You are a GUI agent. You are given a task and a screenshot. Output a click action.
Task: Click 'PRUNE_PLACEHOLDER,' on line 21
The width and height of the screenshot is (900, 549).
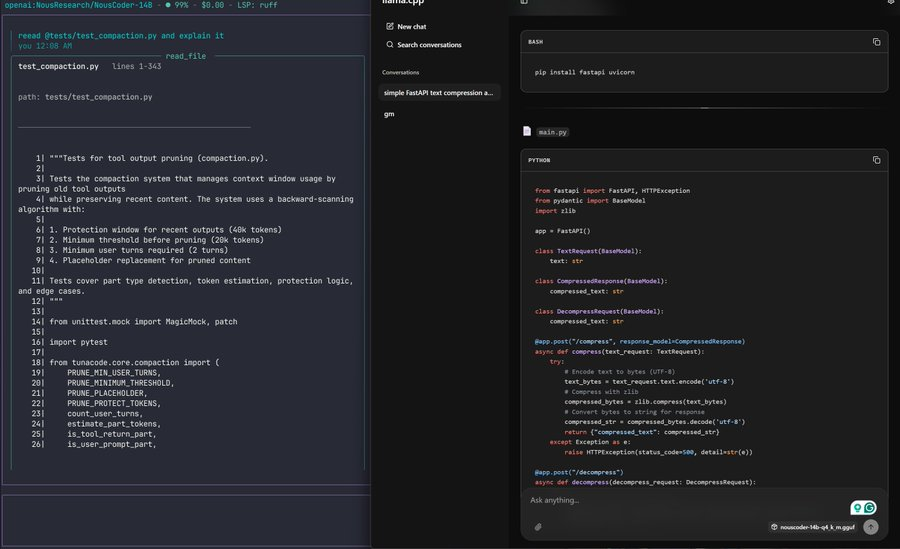point(107,393)
